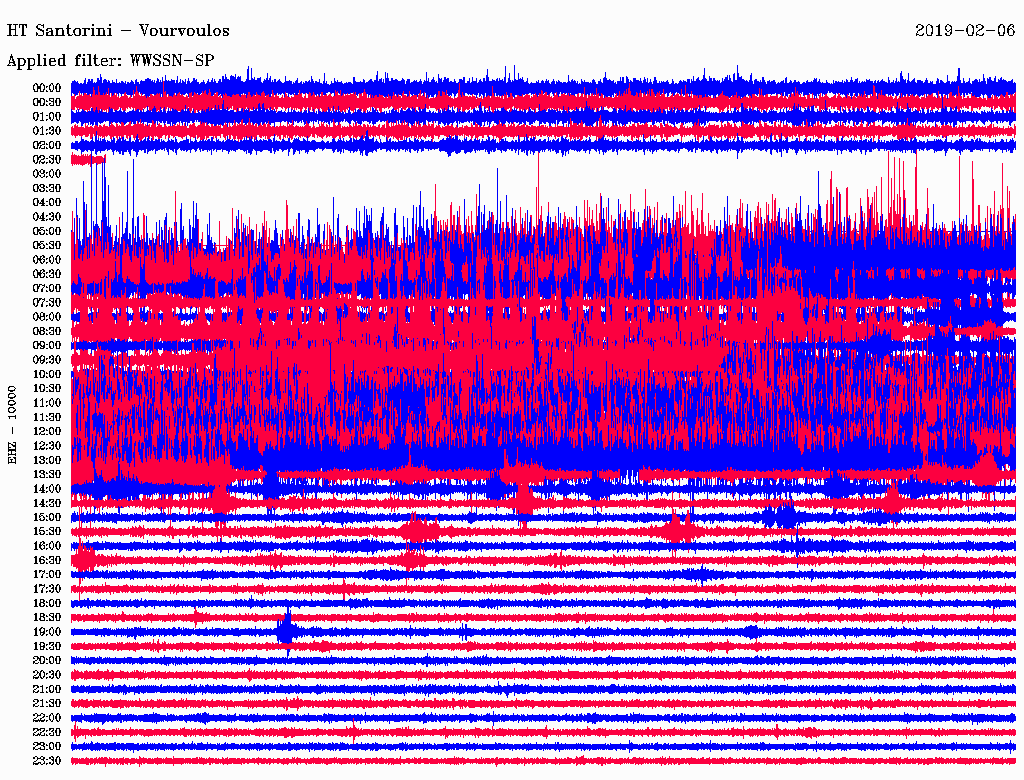1024x780 pixels.
Task: Select the 12:00 time label
Action: tap(47, 432)
